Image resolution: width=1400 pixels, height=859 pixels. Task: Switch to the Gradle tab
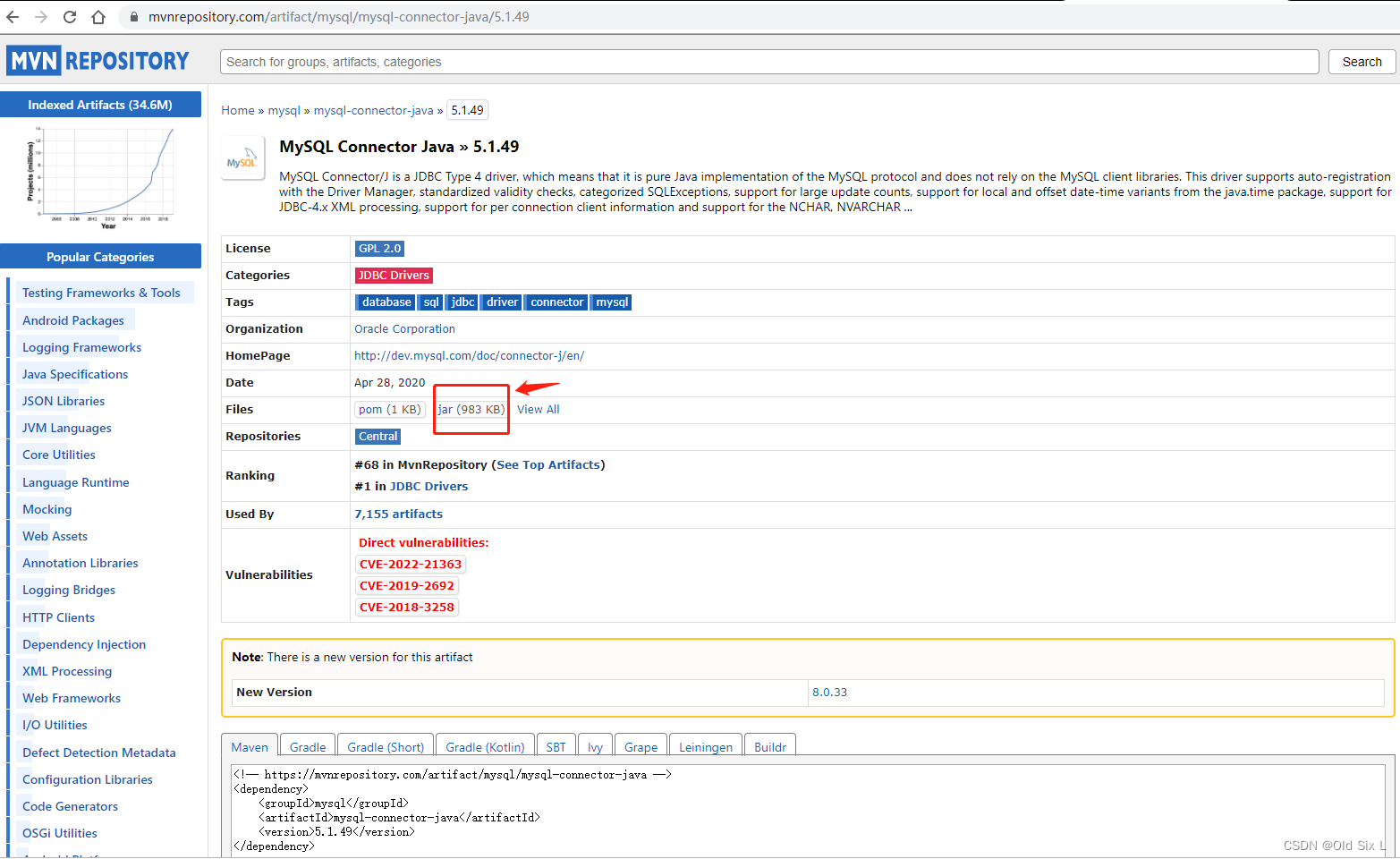tap(308, 747)
